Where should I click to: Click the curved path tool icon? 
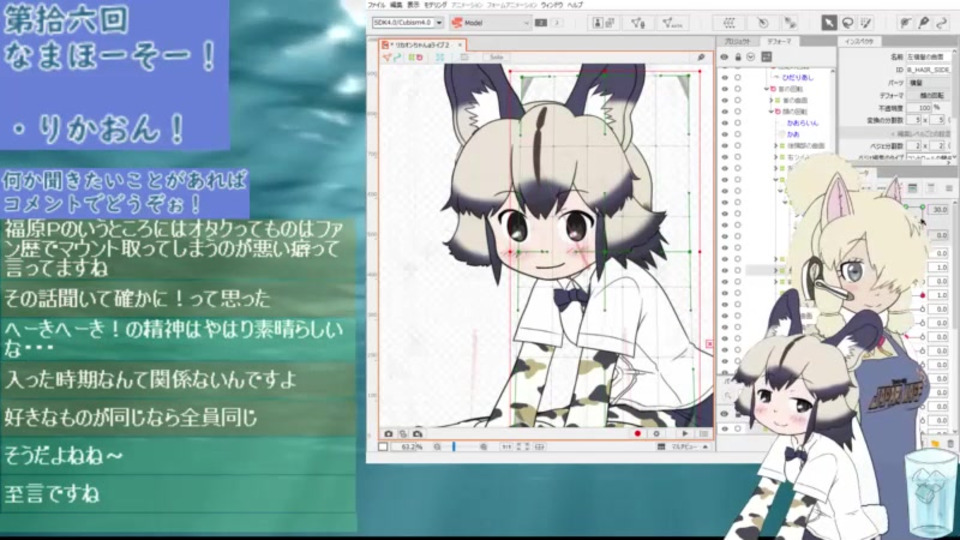(x=942, y=23)
